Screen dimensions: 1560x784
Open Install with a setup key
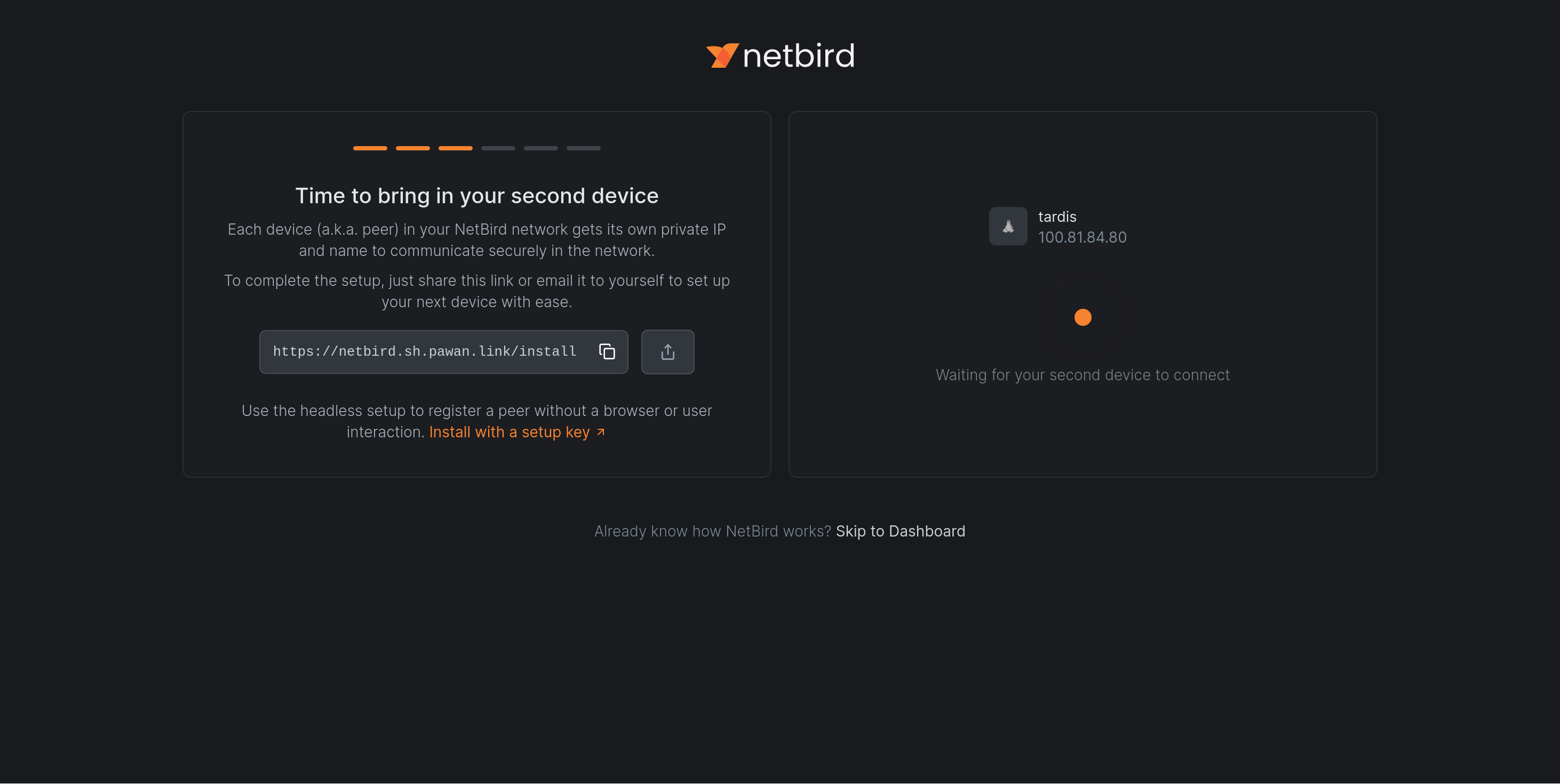(x=508, y=431)
